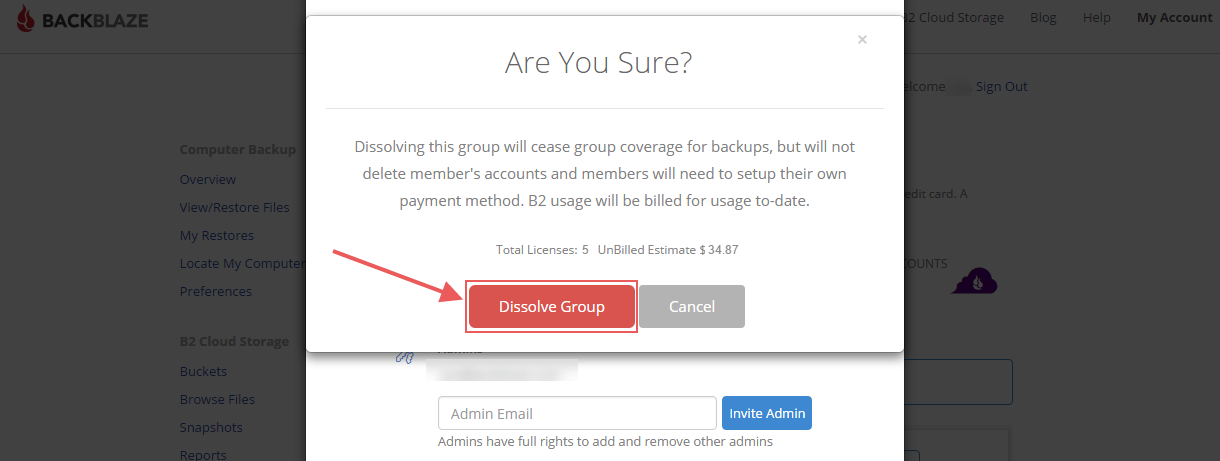Open the Buckets link

[203, 372]
